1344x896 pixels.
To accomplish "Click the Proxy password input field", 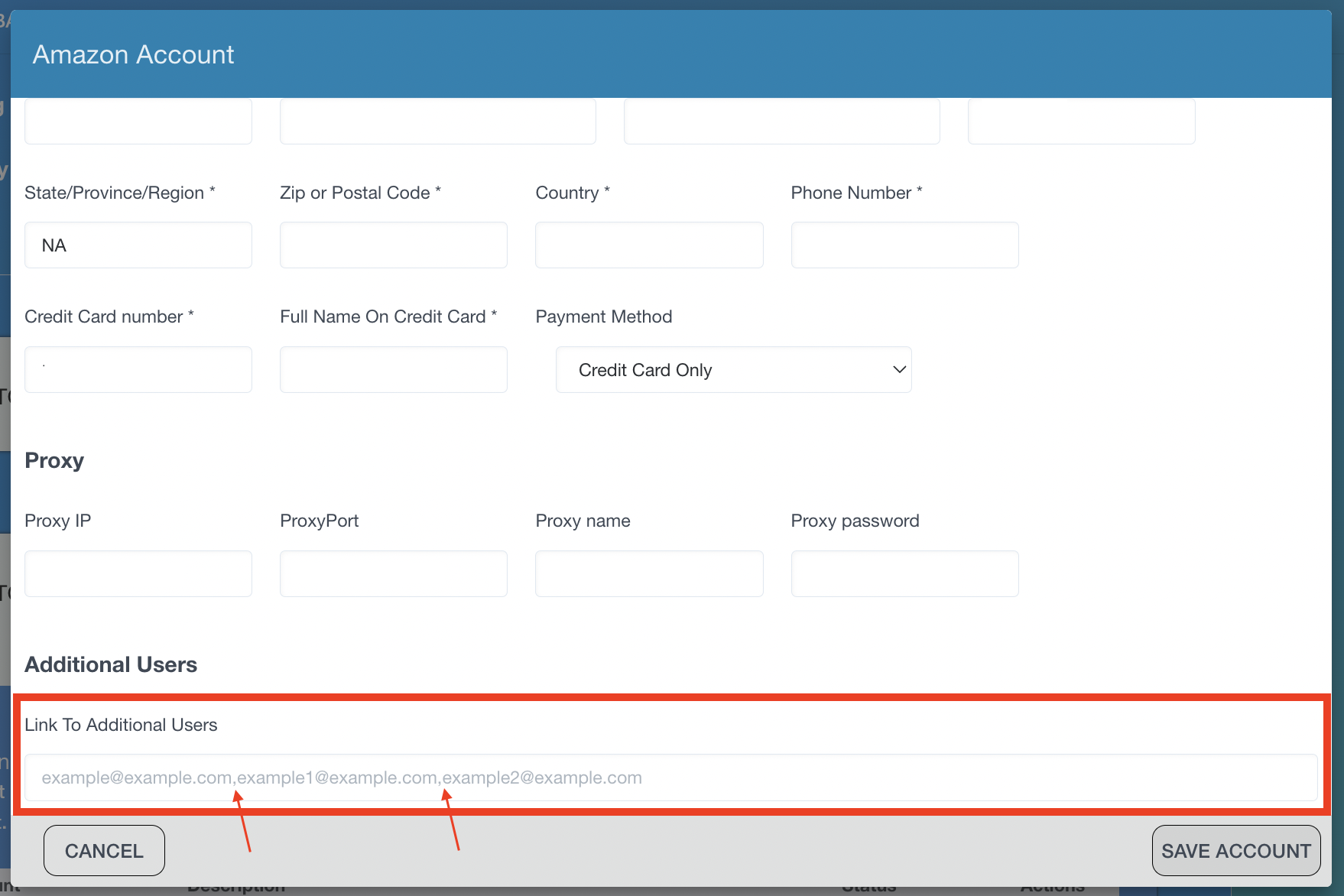I will tap(904, 574).
